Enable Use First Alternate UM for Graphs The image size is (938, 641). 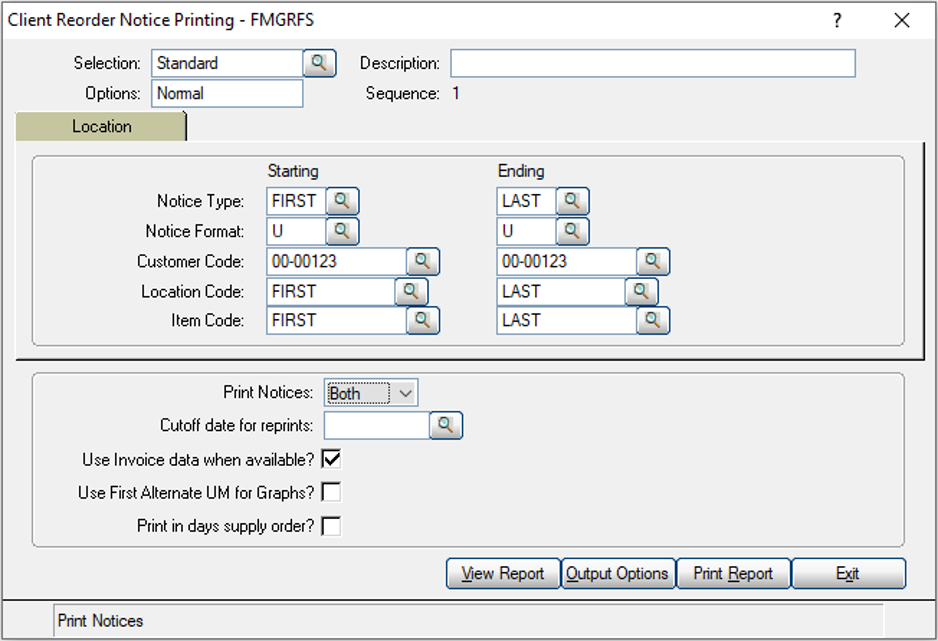click(x=331, y=492)
